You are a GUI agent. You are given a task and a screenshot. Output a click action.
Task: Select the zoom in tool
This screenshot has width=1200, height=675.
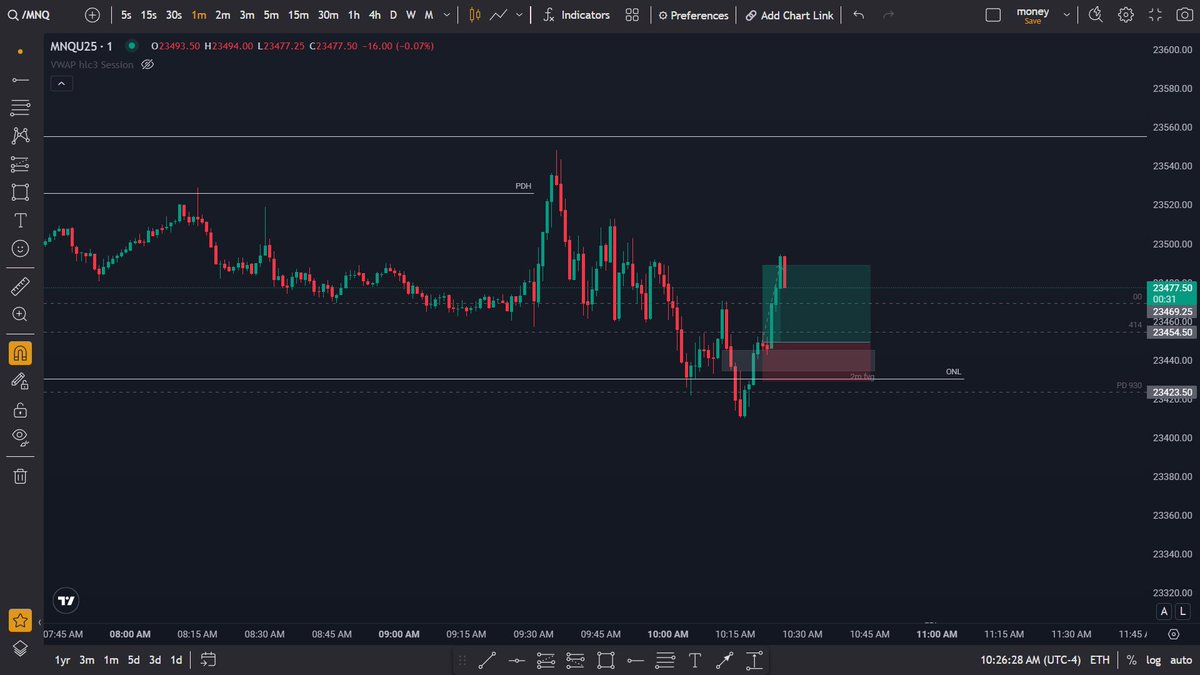click(x=20, y=315)
